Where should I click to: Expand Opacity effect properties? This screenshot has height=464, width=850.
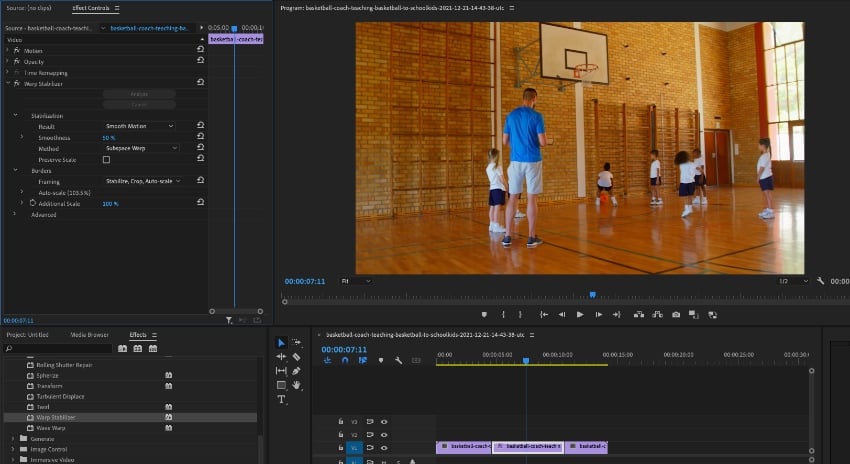(8, 61)
